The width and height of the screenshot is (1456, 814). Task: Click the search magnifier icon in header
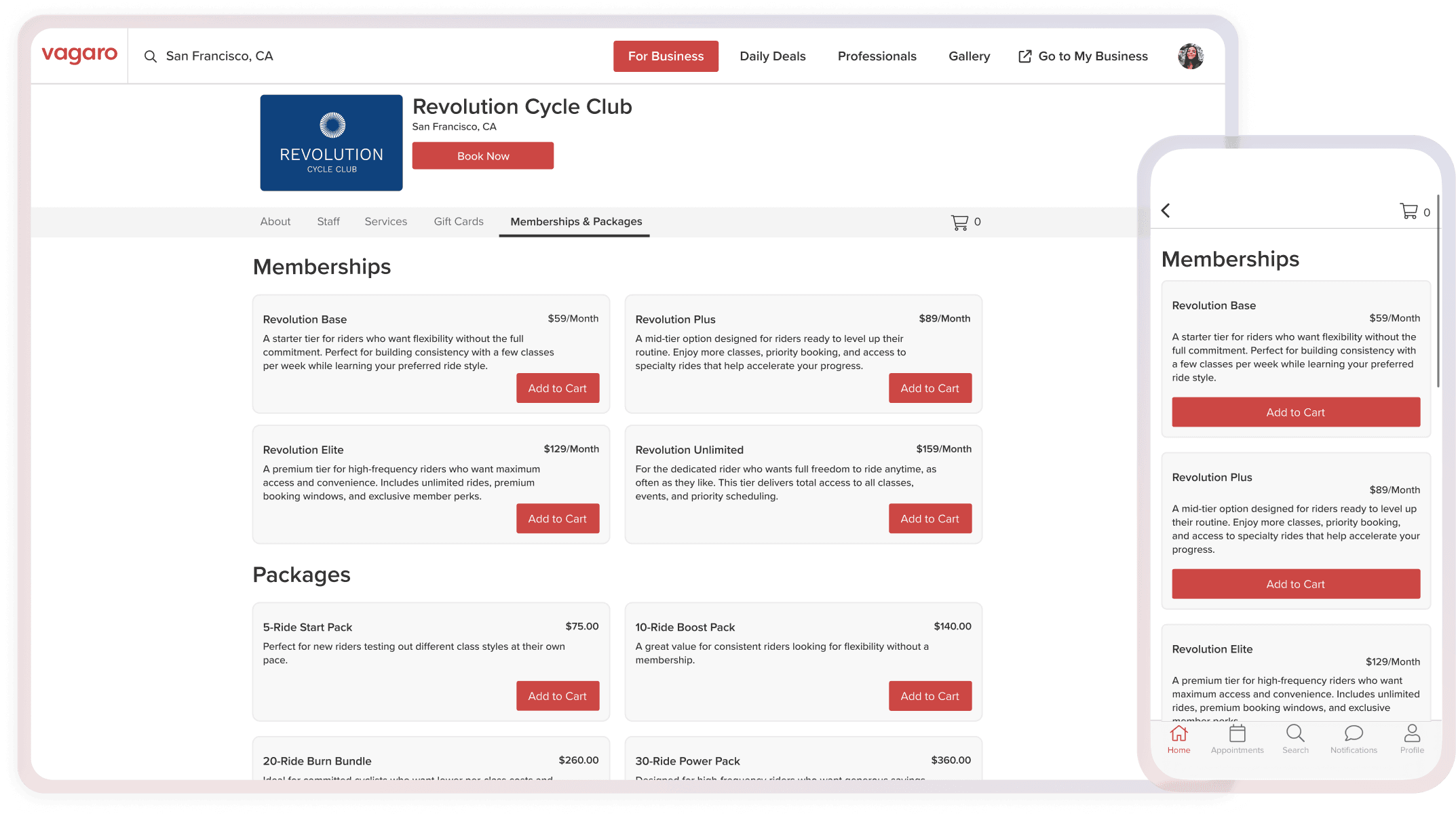click(x=151, y=56)
